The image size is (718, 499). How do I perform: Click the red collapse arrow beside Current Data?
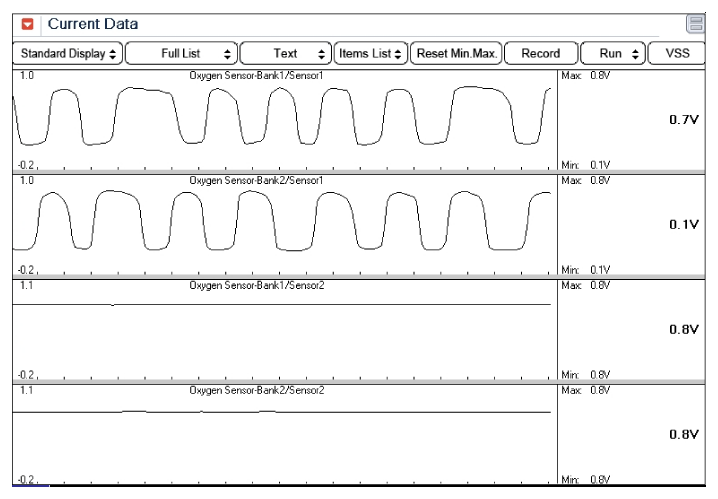pos(28,24)
